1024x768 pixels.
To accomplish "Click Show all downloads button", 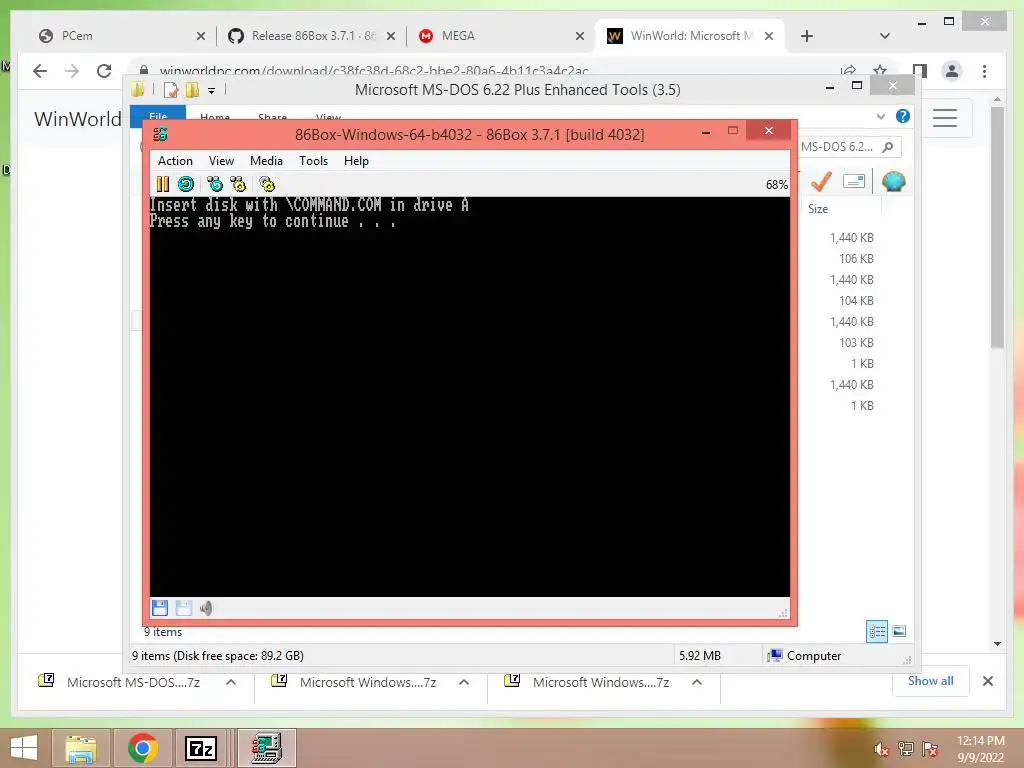I will [931, 681].
